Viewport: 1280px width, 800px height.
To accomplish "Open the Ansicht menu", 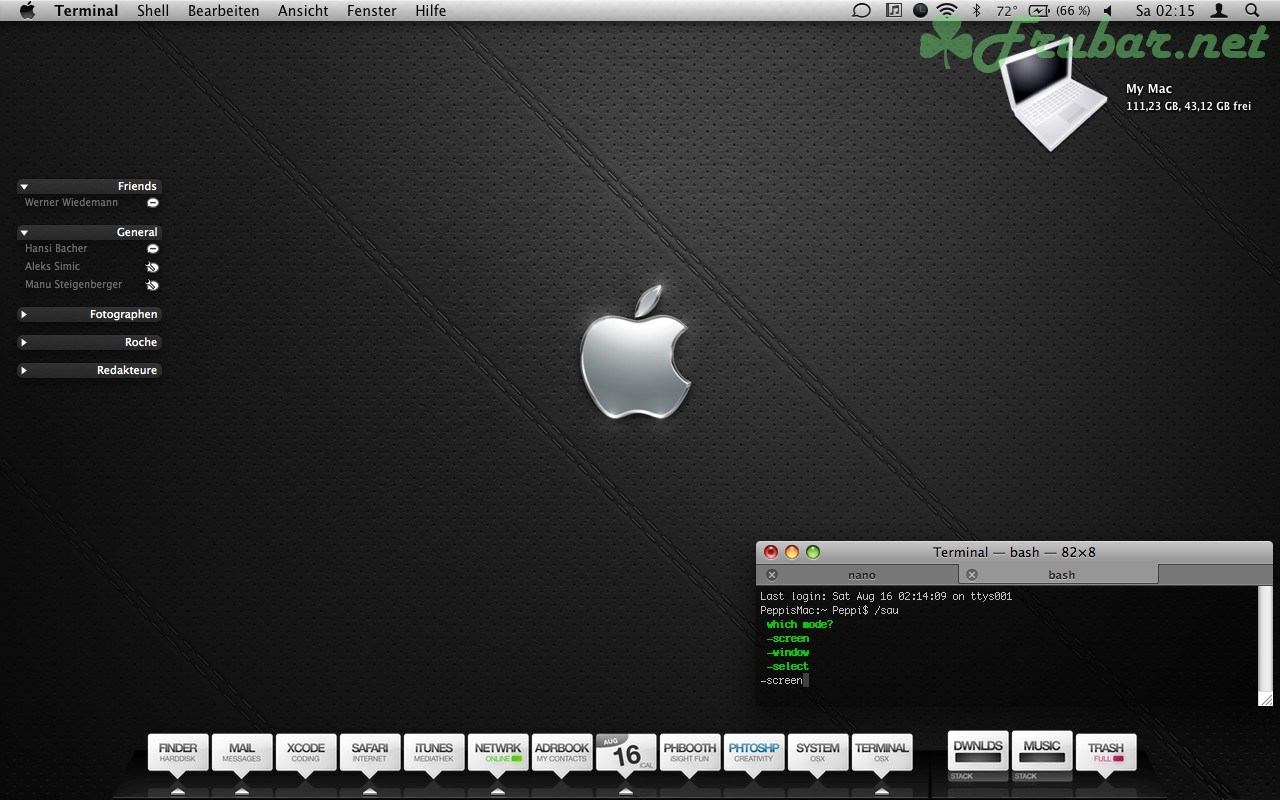I will click(303, 11).
